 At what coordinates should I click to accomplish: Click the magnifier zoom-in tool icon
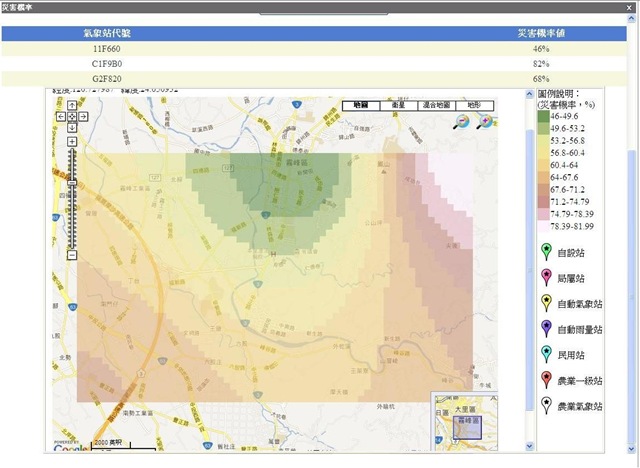click(487, 122)
